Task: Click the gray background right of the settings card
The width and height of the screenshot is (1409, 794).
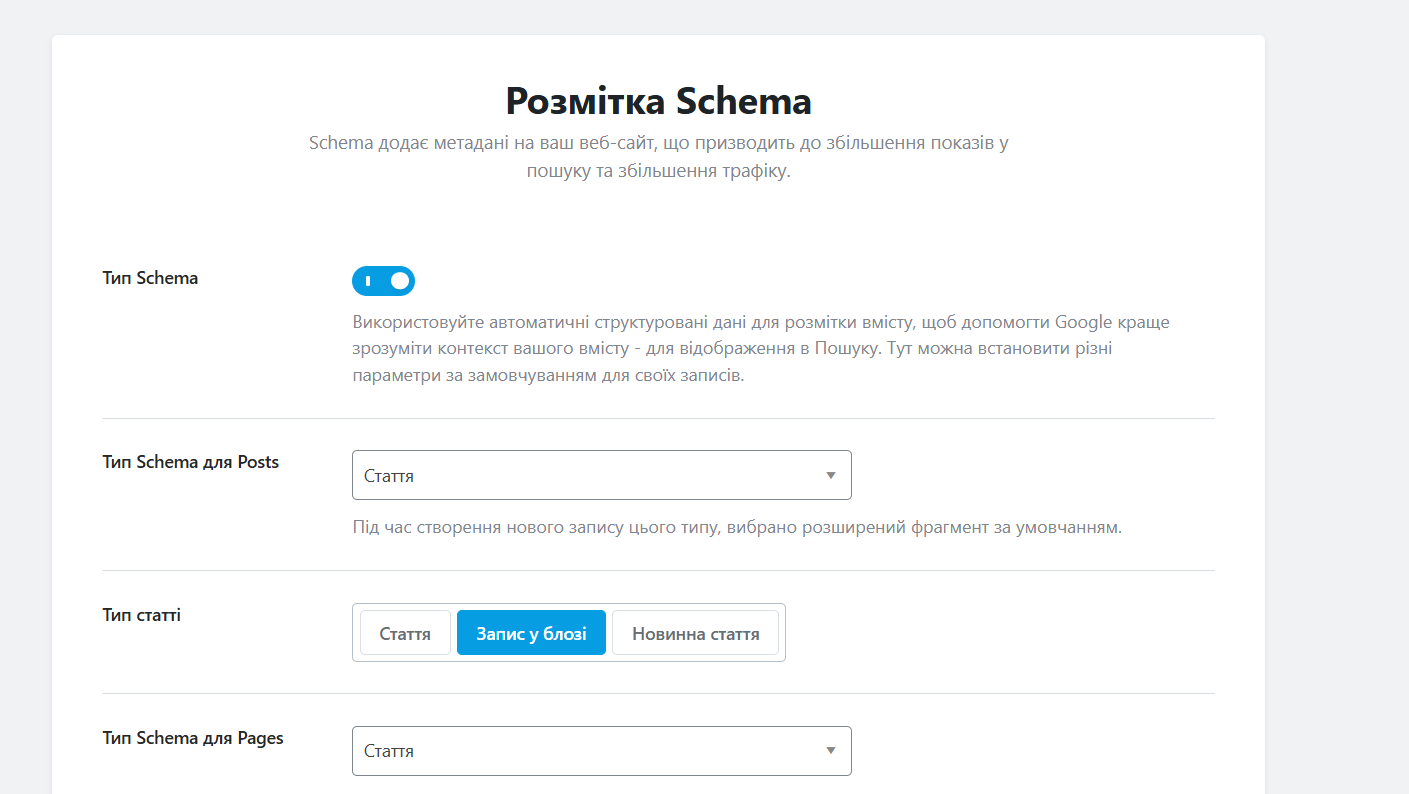Action: tap(1336, 400)
